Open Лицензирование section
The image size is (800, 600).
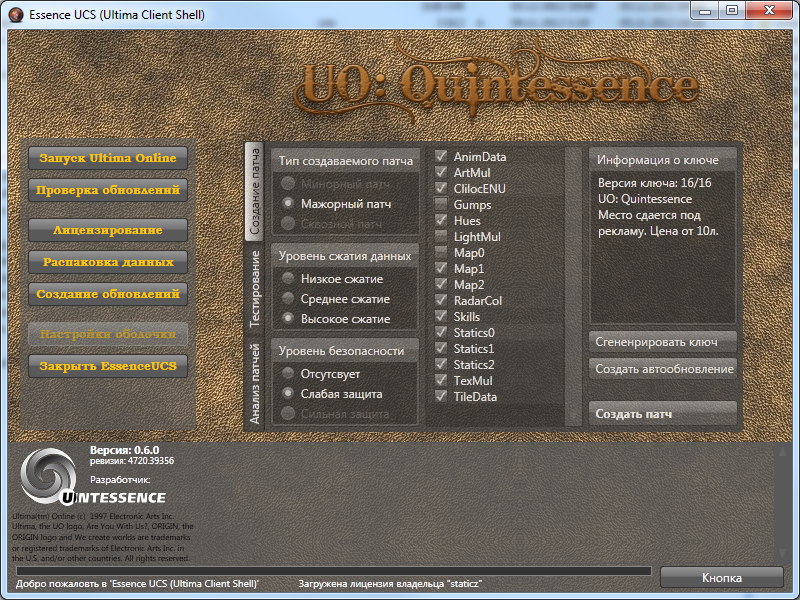pyautogui.click(x=108, y=230)
